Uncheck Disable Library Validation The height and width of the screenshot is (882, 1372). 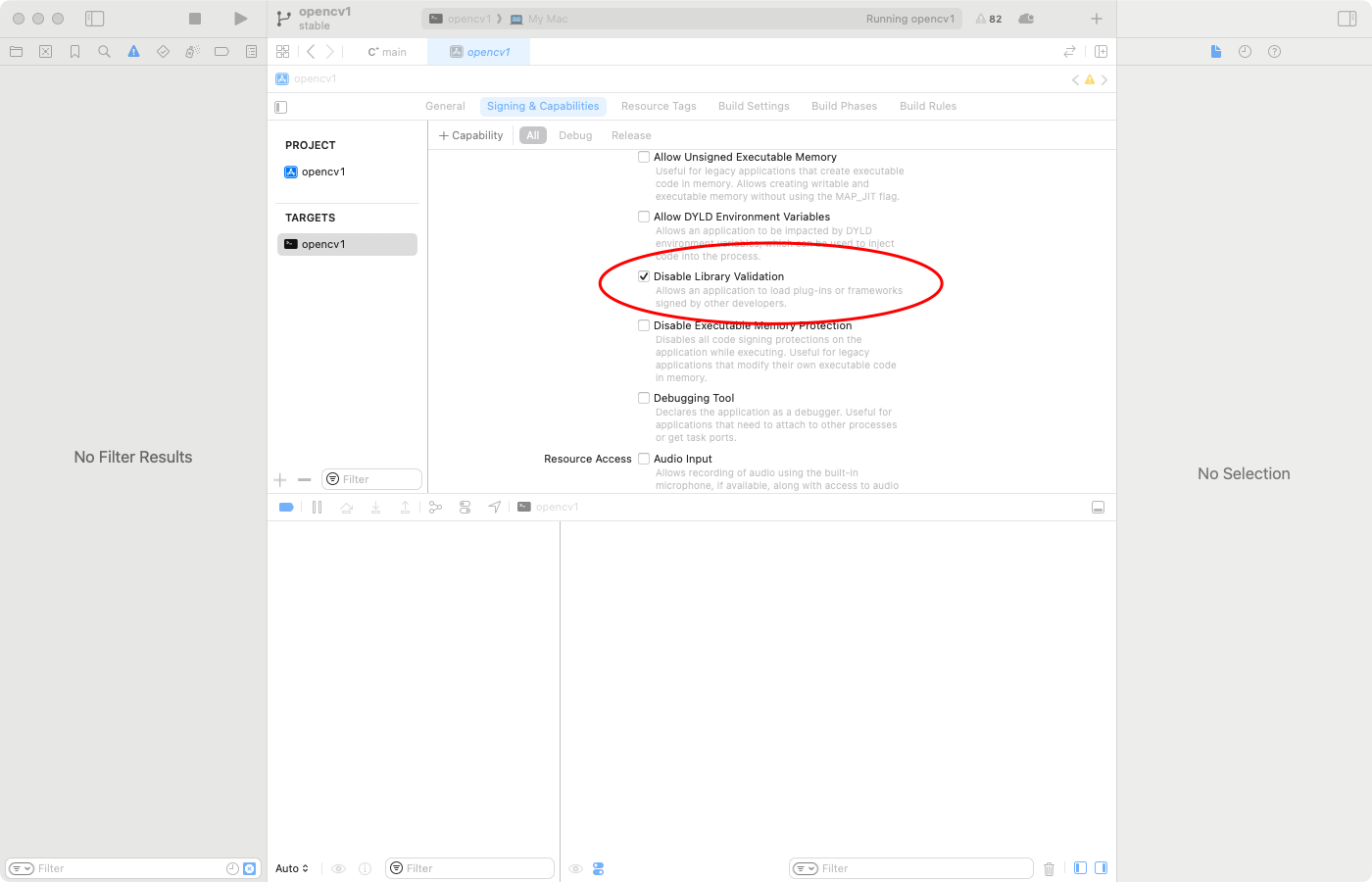click(x=644, y=276)
